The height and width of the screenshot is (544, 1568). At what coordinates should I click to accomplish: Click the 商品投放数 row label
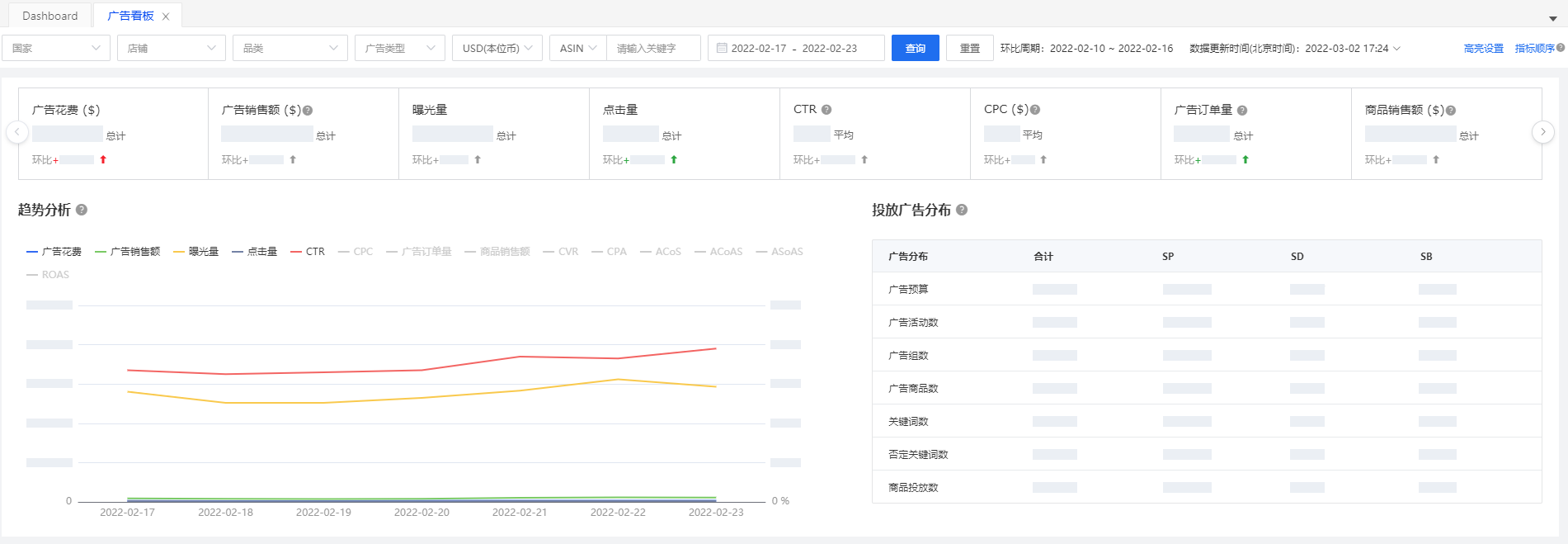pos(913,488)
